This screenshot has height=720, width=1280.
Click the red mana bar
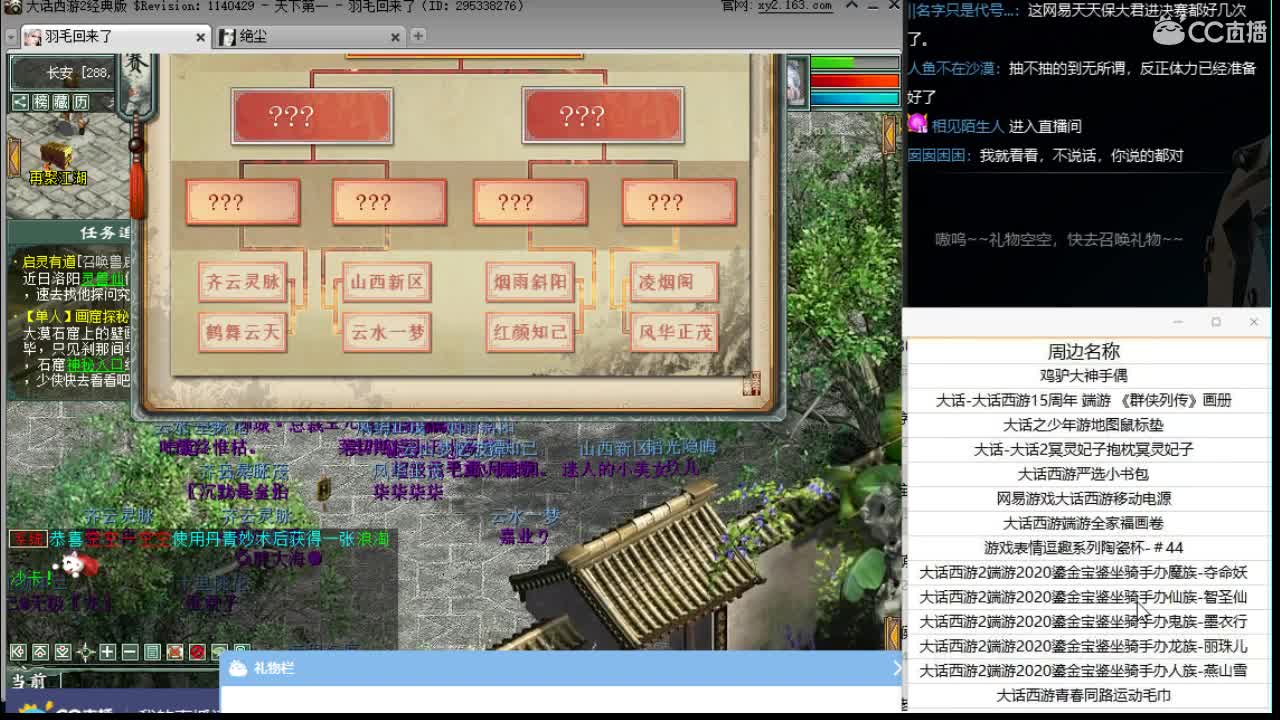tap(854, 81)
